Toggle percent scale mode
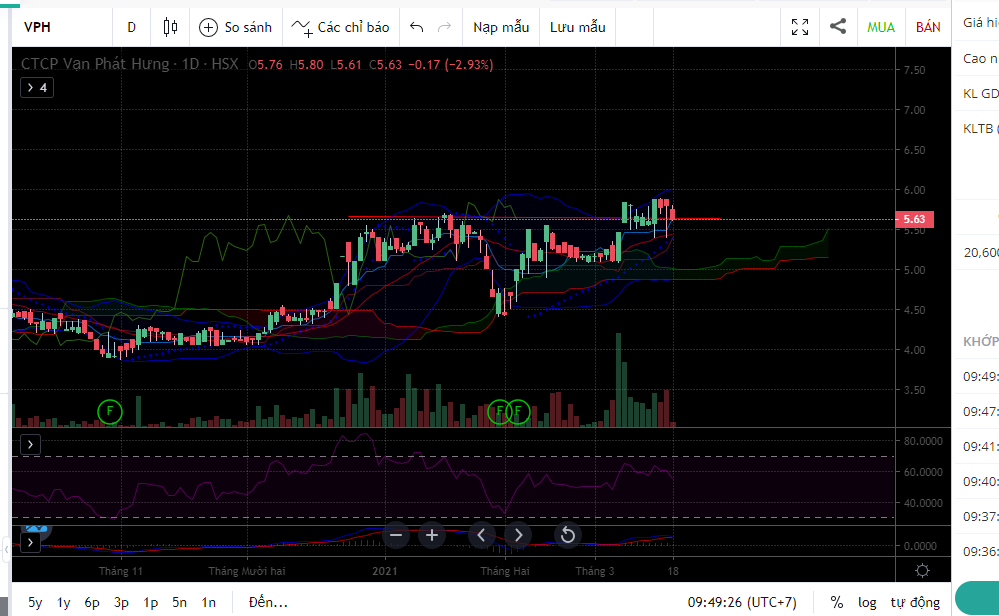999x616 pixels. pos(837,602)
